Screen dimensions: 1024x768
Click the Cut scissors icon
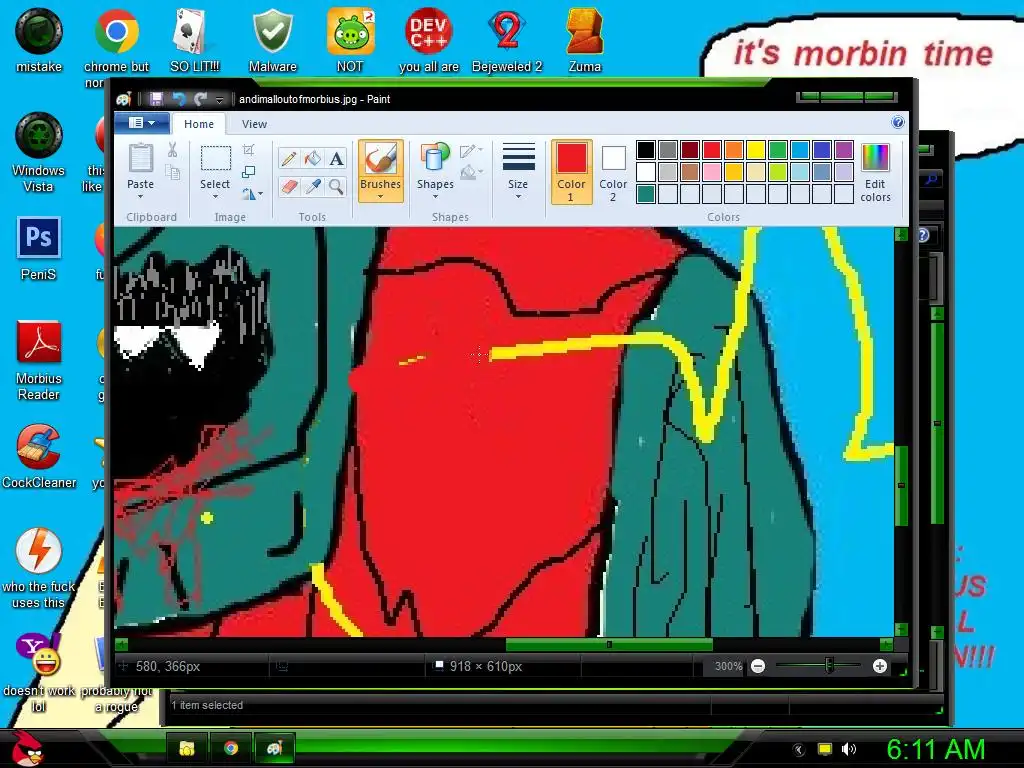172,150
